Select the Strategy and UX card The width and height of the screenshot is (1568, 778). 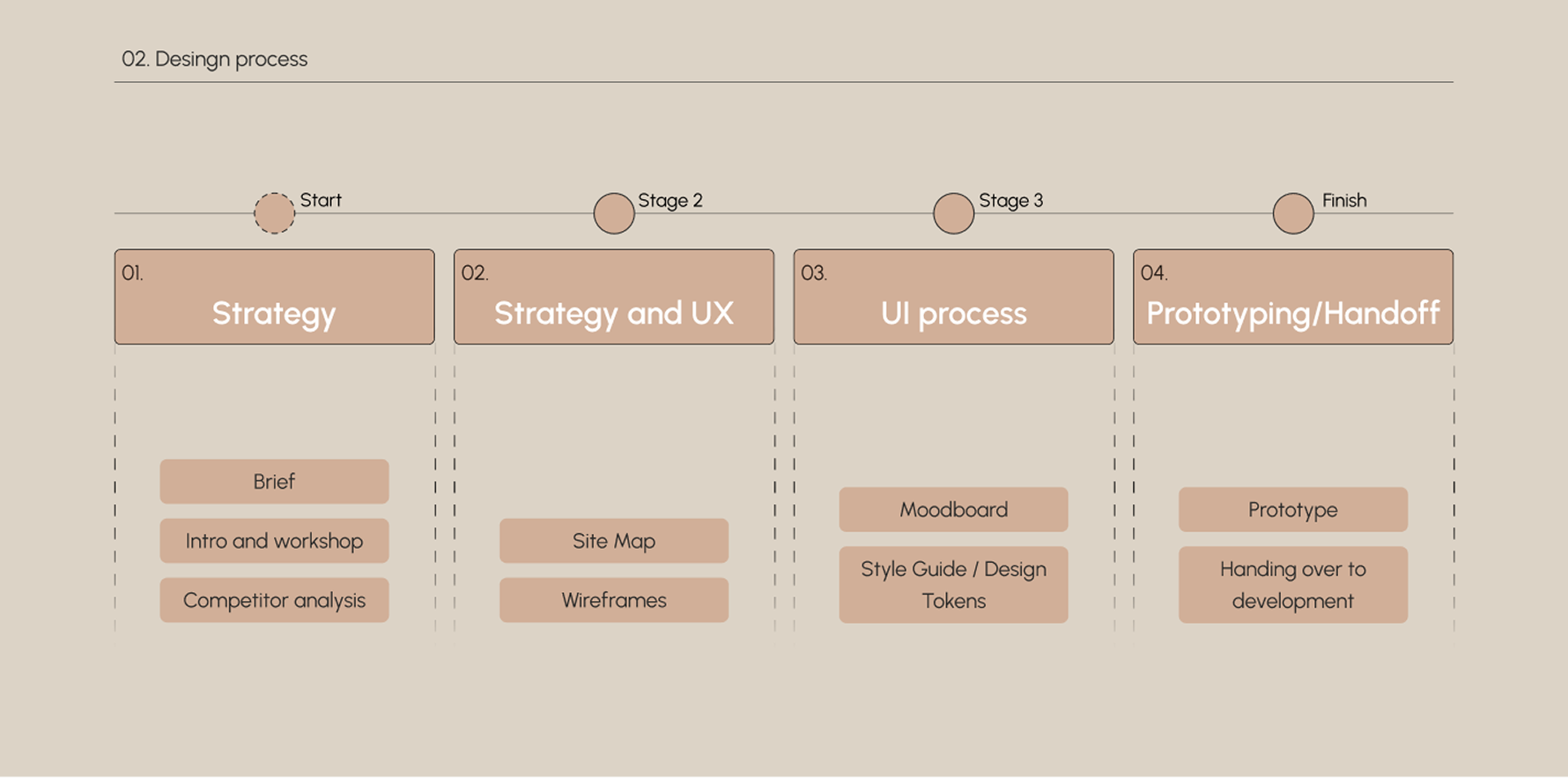614,297
